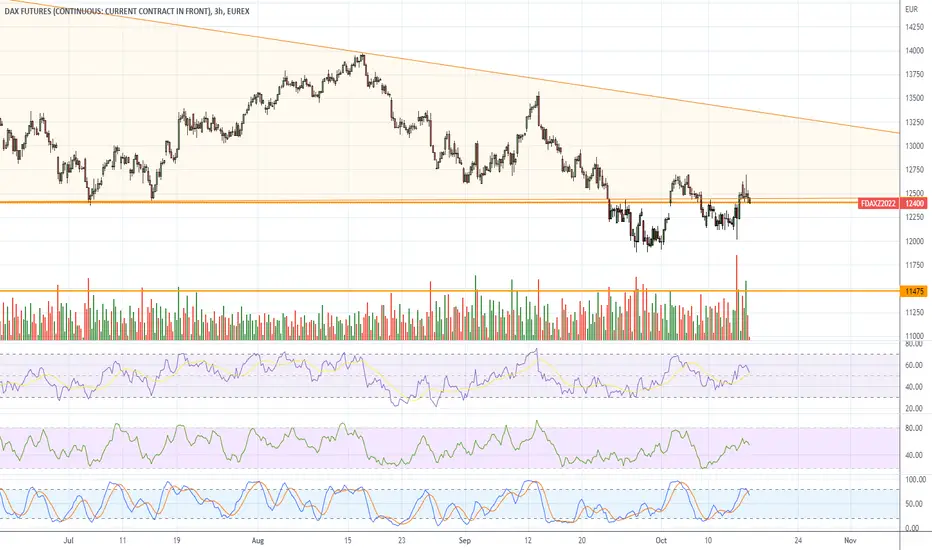This screenshot has width=932, height=550.
Task: Click the 23 date label on time axis
Action: 402,540
